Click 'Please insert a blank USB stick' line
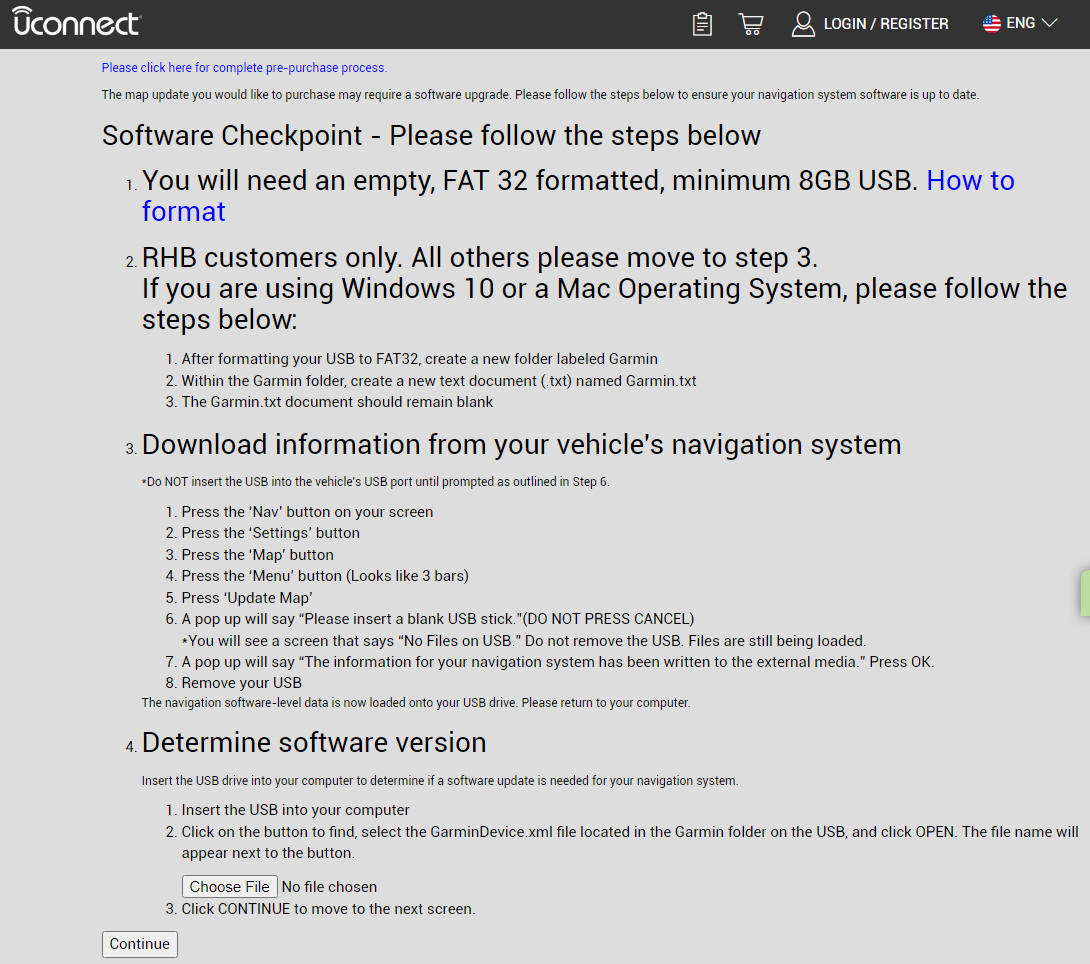Screen dimensions: 1090x964 point(437,619)
